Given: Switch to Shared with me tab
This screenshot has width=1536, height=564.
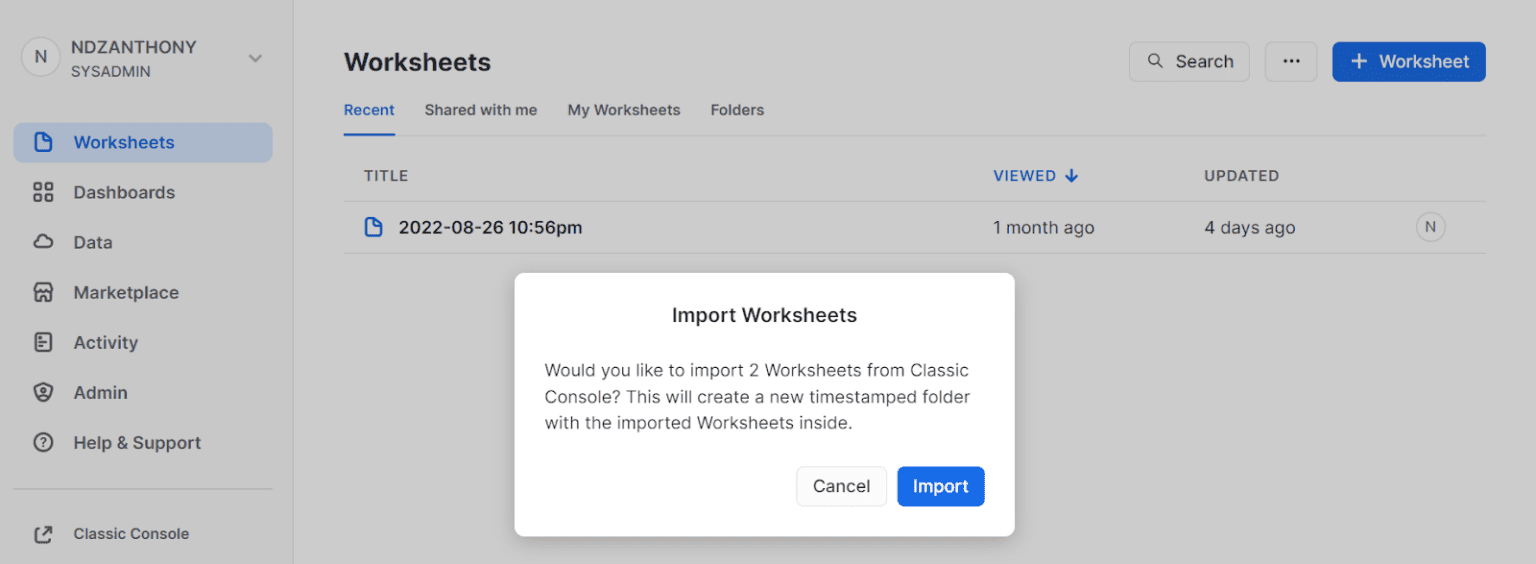Looking at the screenshot, I should click(x=480, y=110).
